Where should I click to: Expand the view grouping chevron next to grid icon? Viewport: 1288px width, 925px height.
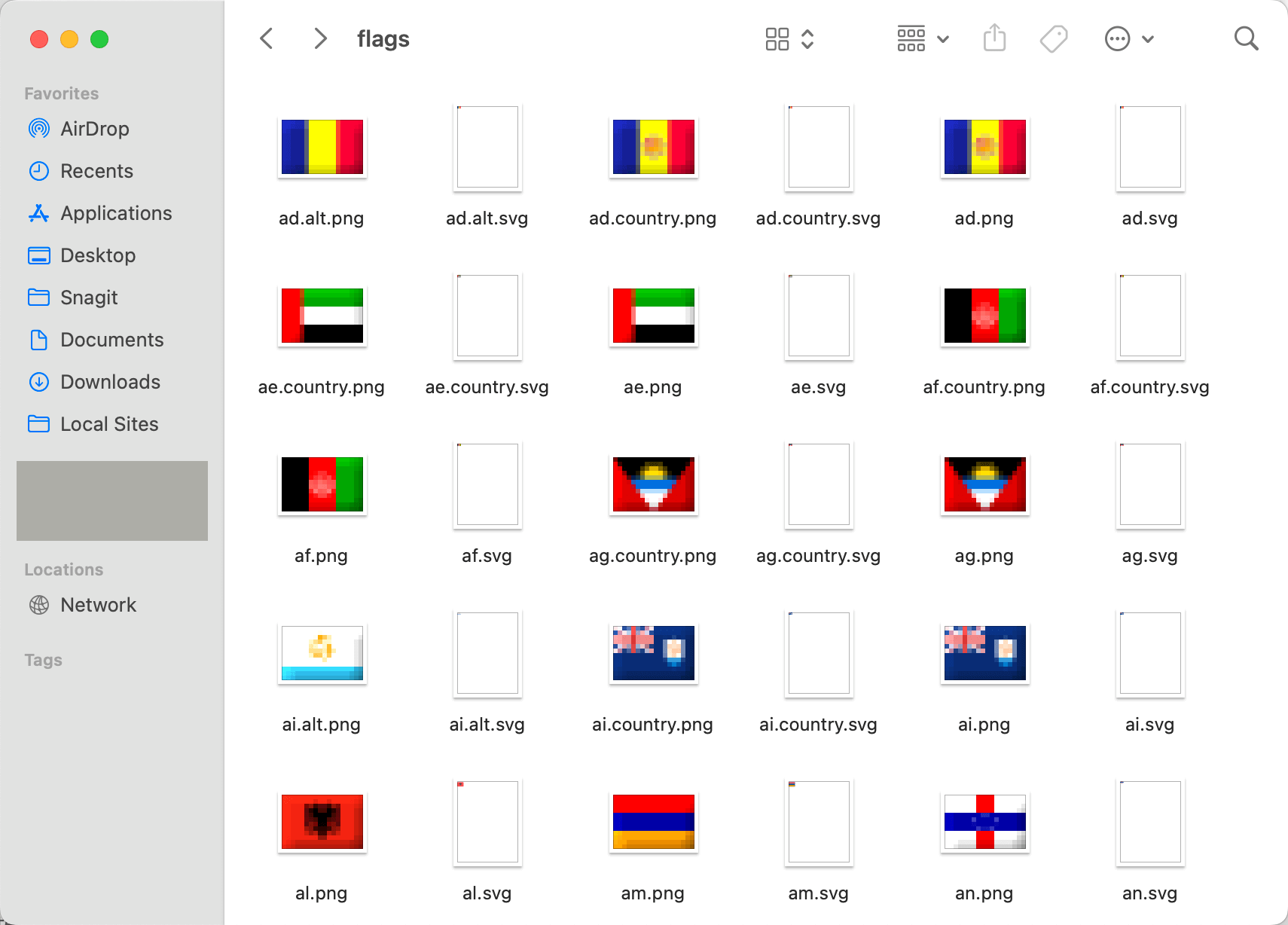(x=808, y=38)
